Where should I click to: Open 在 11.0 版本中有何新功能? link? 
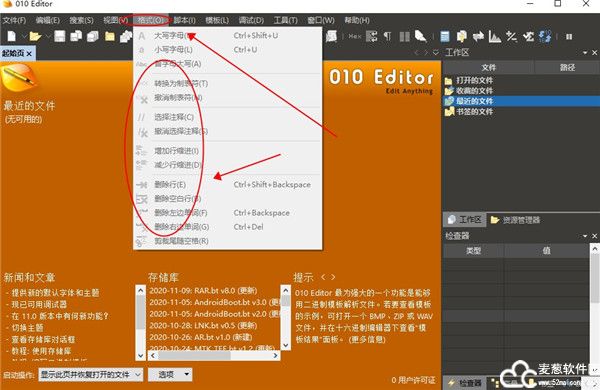click(60, 316)
